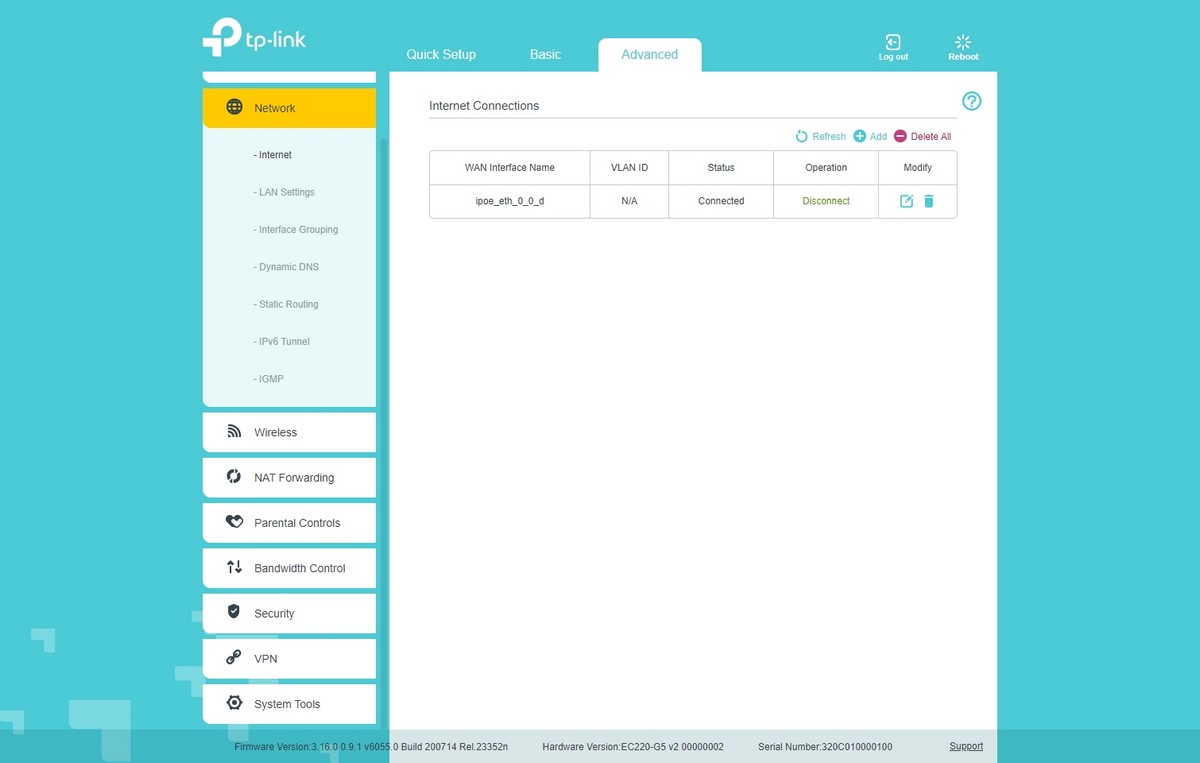
Task: Open Interface Grouping in sidebar
Action: 296,229
